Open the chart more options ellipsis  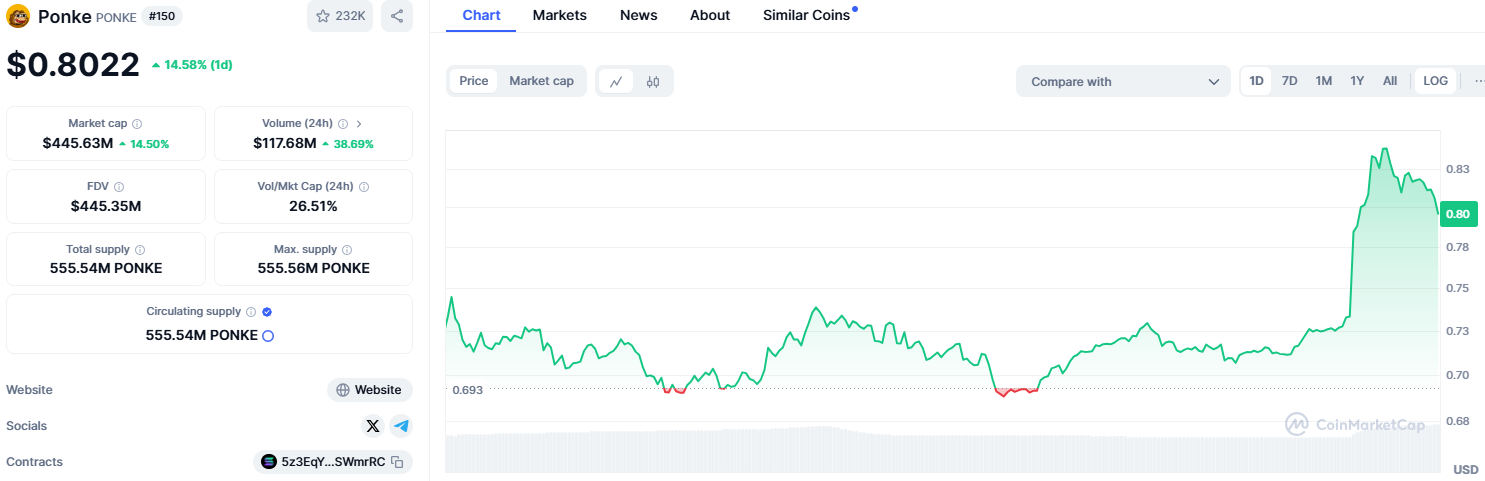pos(1479,82)
